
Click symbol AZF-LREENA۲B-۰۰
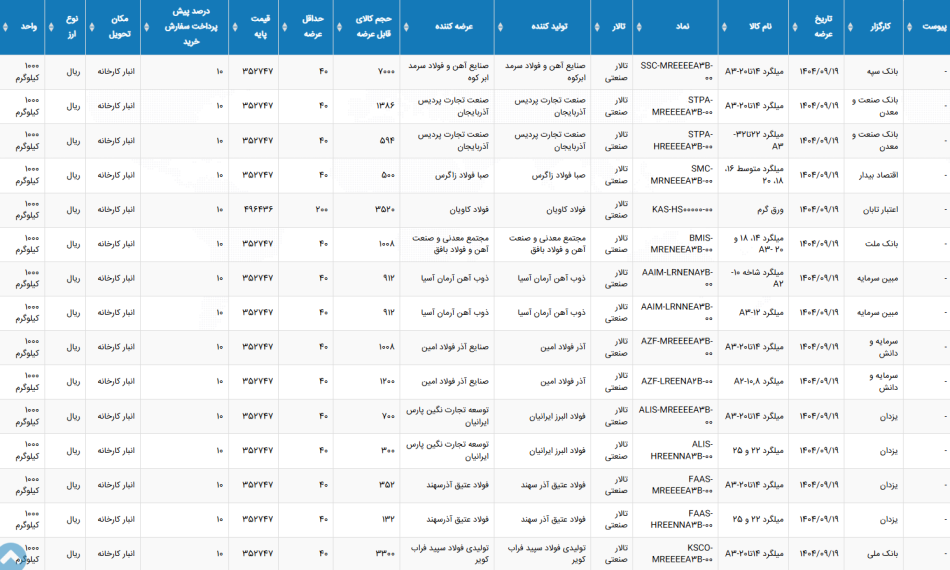(x=677, y=382)
